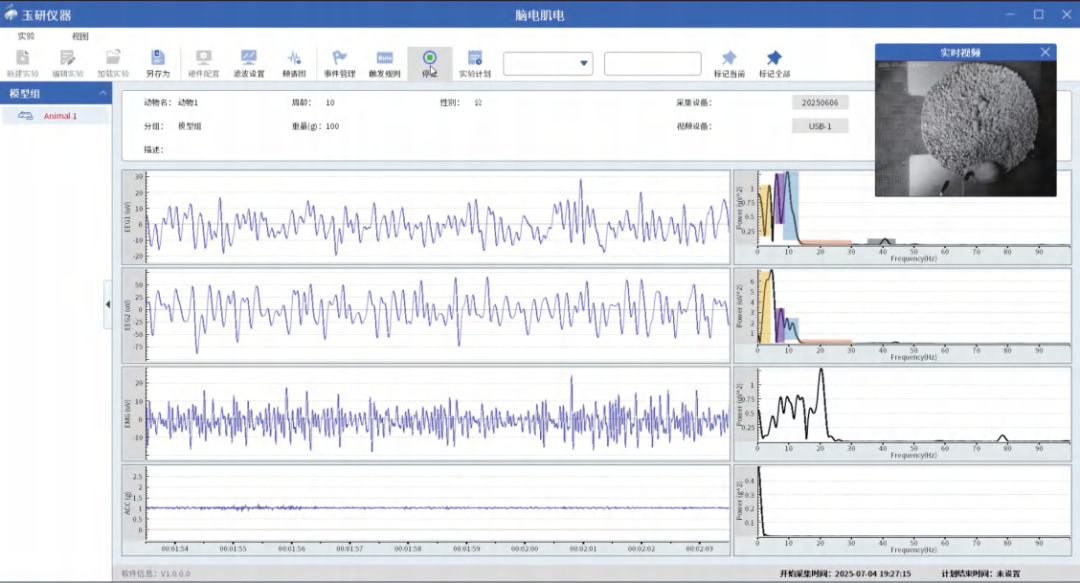Click the 新建实验 new experiment icon
This screenshot has width=1080, height=583.
23,63
